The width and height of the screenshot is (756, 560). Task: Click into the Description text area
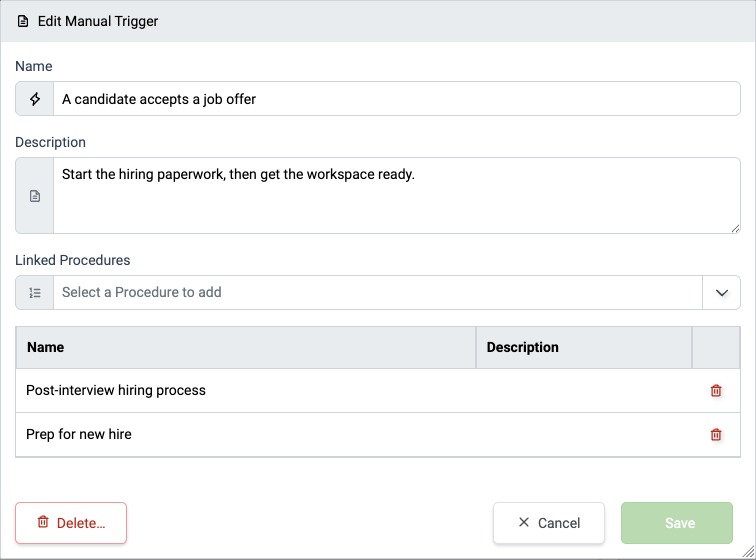point(396,195)
